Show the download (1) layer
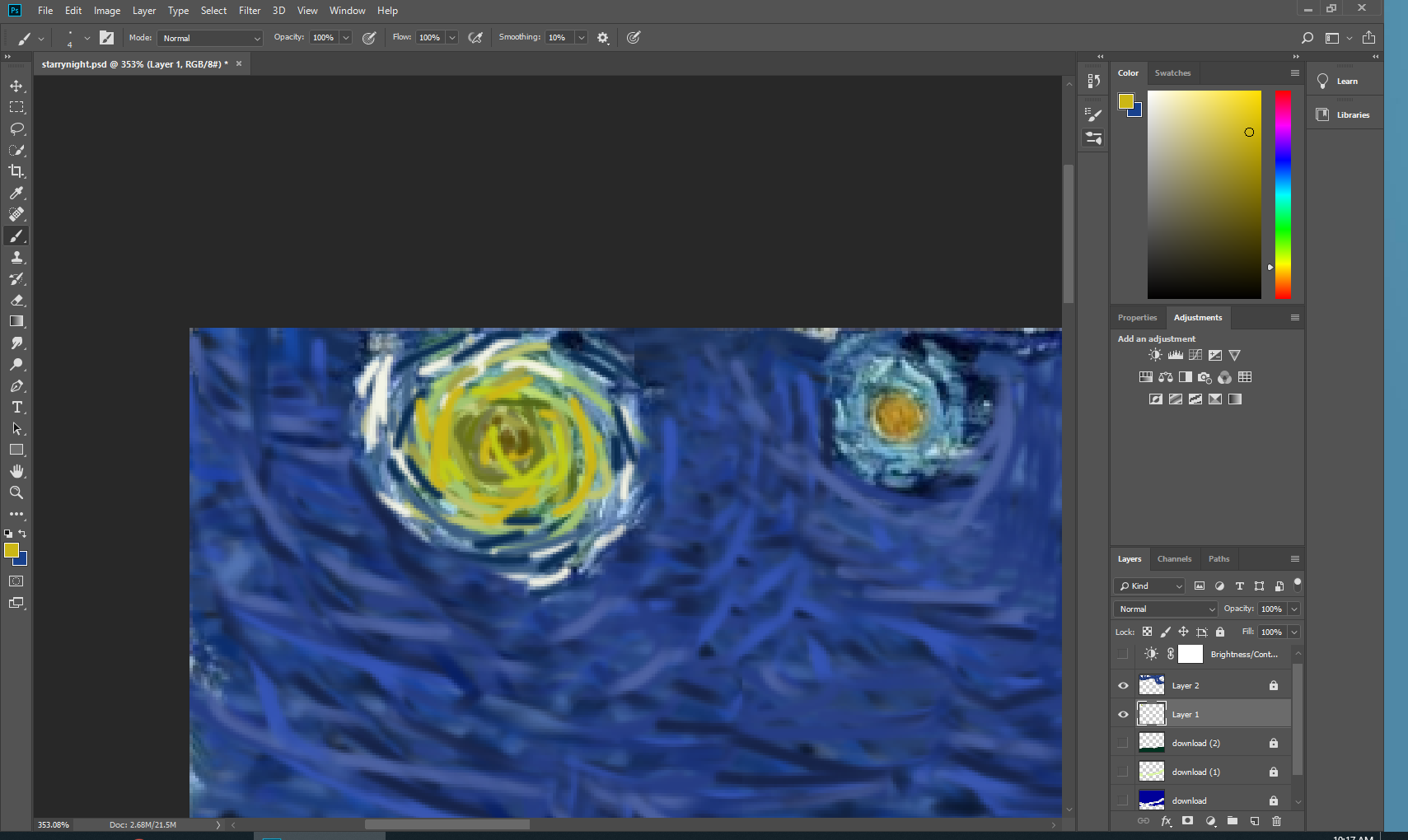 click(1123, 772)
